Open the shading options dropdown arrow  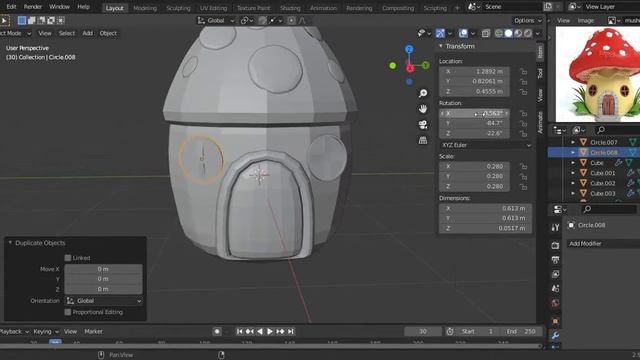tap(538, 33)
